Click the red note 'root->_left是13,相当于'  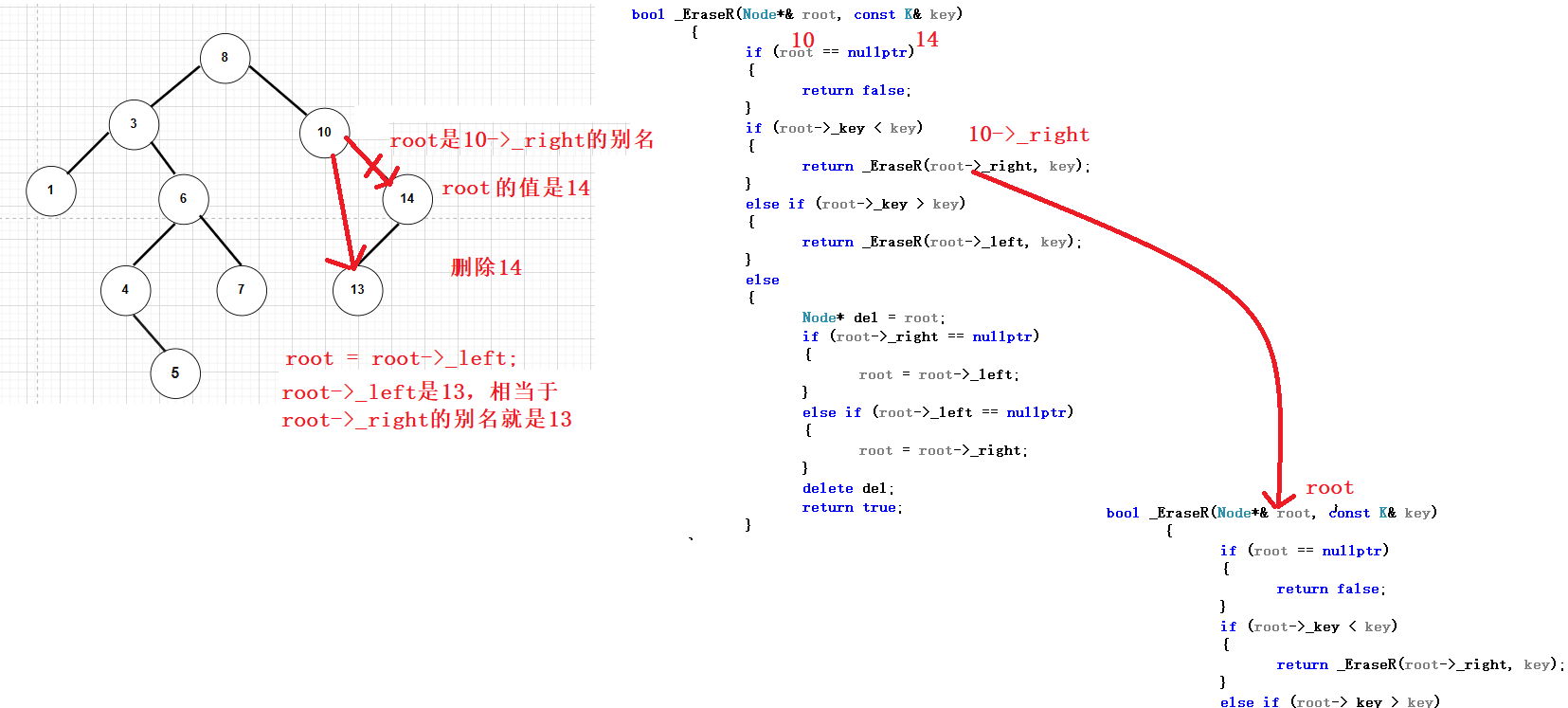420,391
